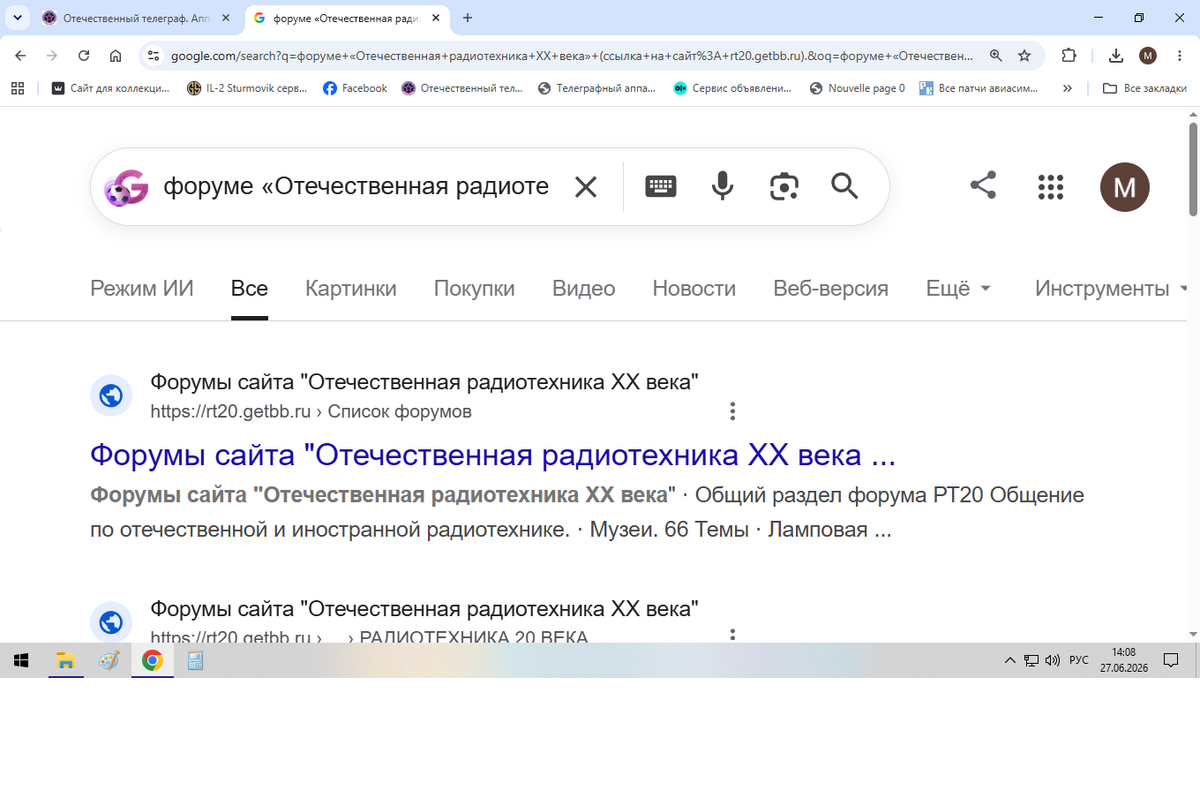Start voice search with microphone
Screen dimensions: 1200x798
(723, 186)
